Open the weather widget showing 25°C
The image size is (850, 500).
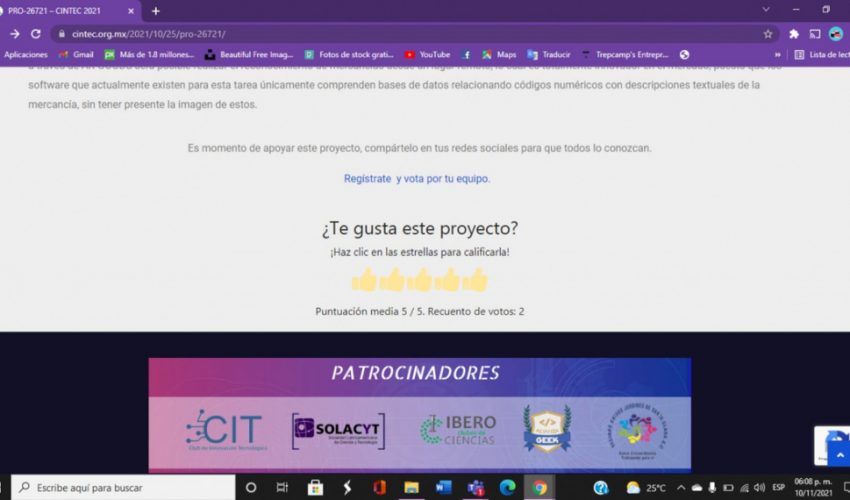pos(646,488)
